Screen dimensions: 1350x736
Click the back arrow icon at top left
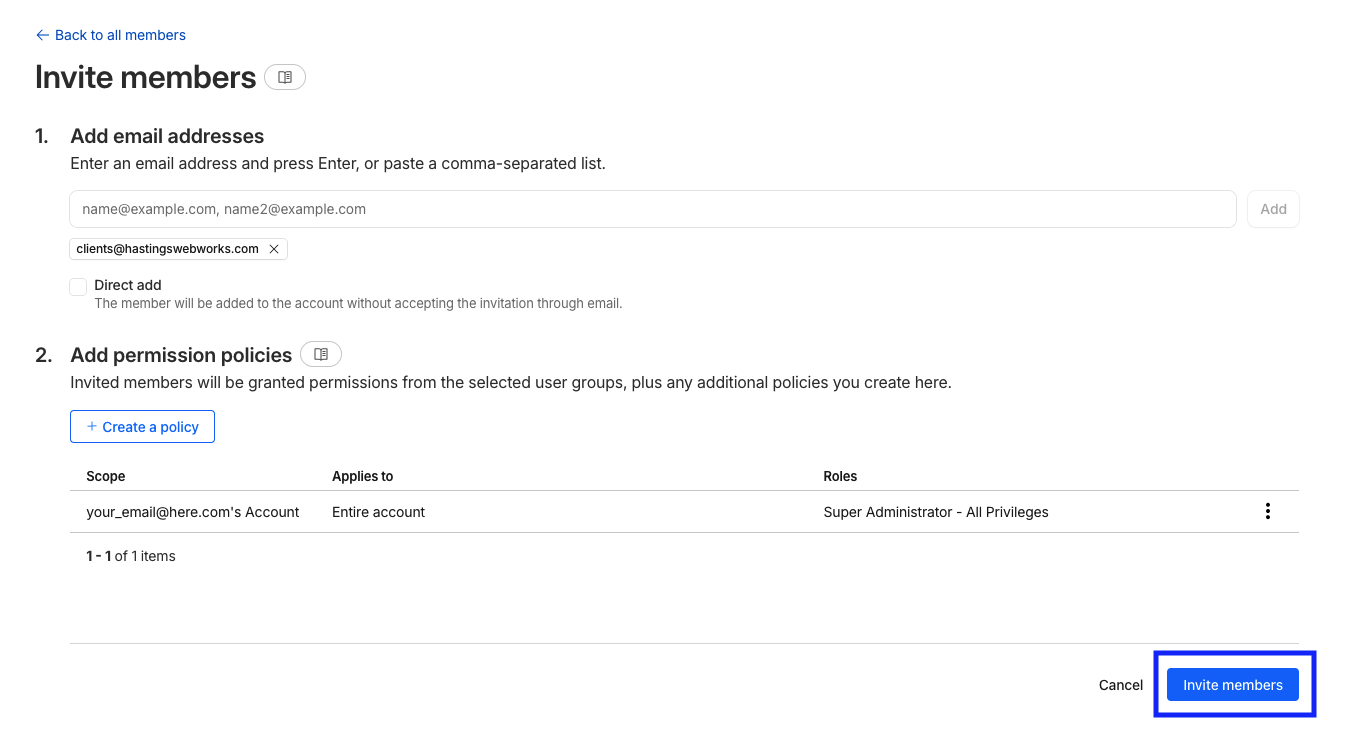42,35
